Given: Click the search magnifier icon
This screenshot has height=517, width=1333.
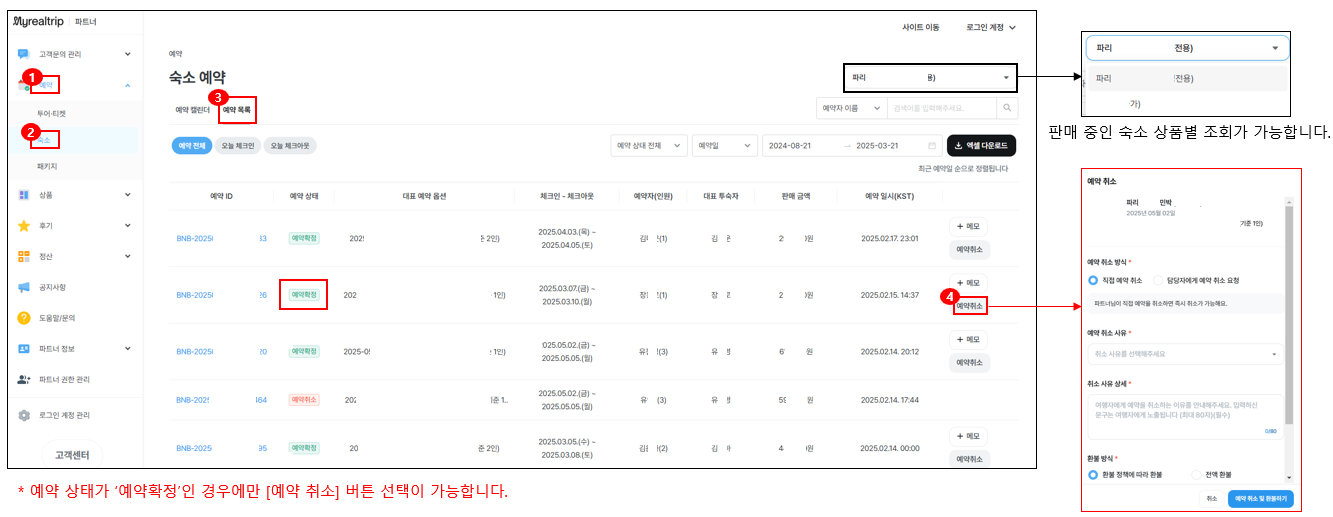Looking at the screenshot, I should (1007, 108).
